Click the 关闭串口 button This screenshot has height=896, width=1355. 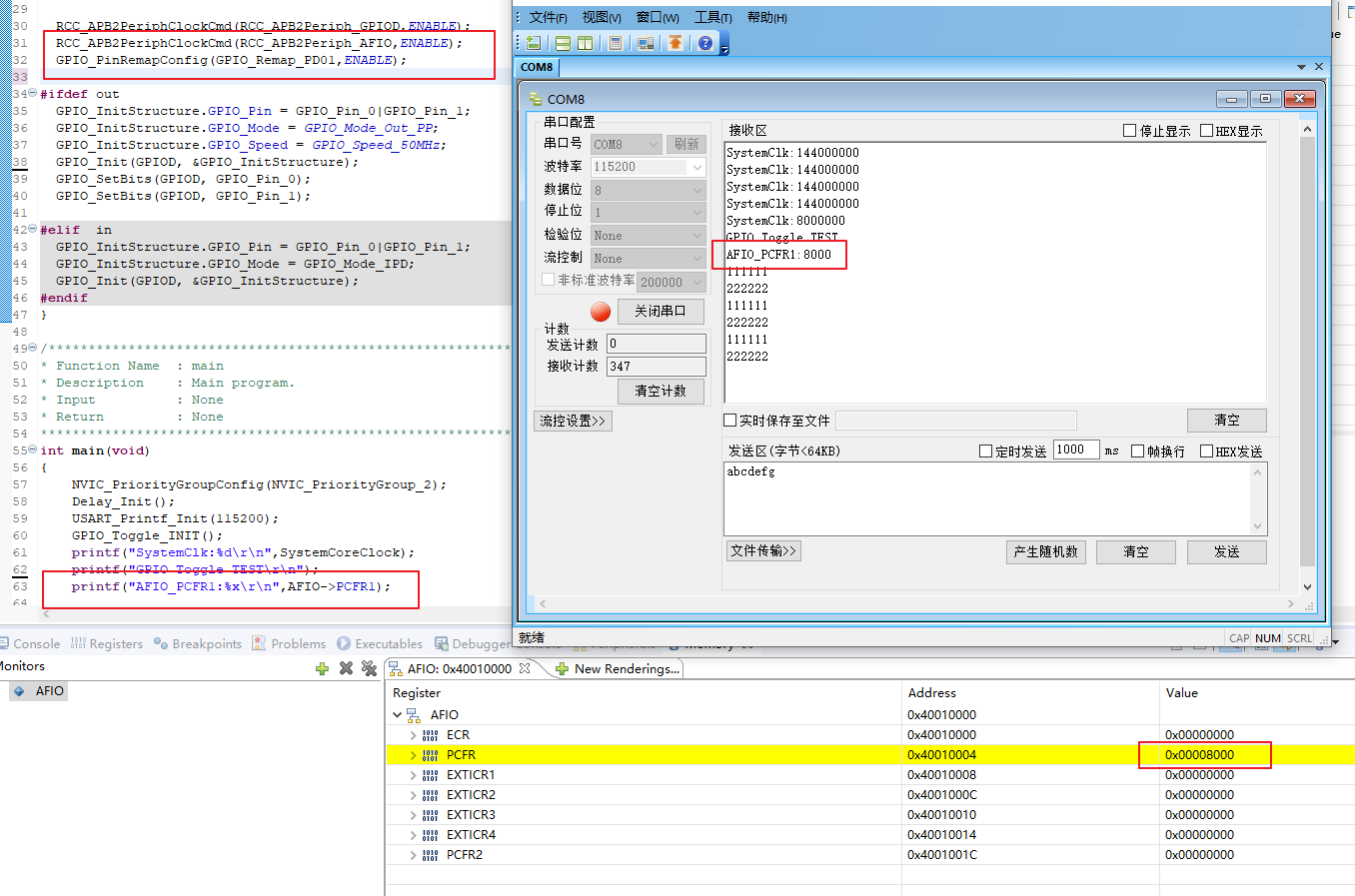click(x=661, y=312)
